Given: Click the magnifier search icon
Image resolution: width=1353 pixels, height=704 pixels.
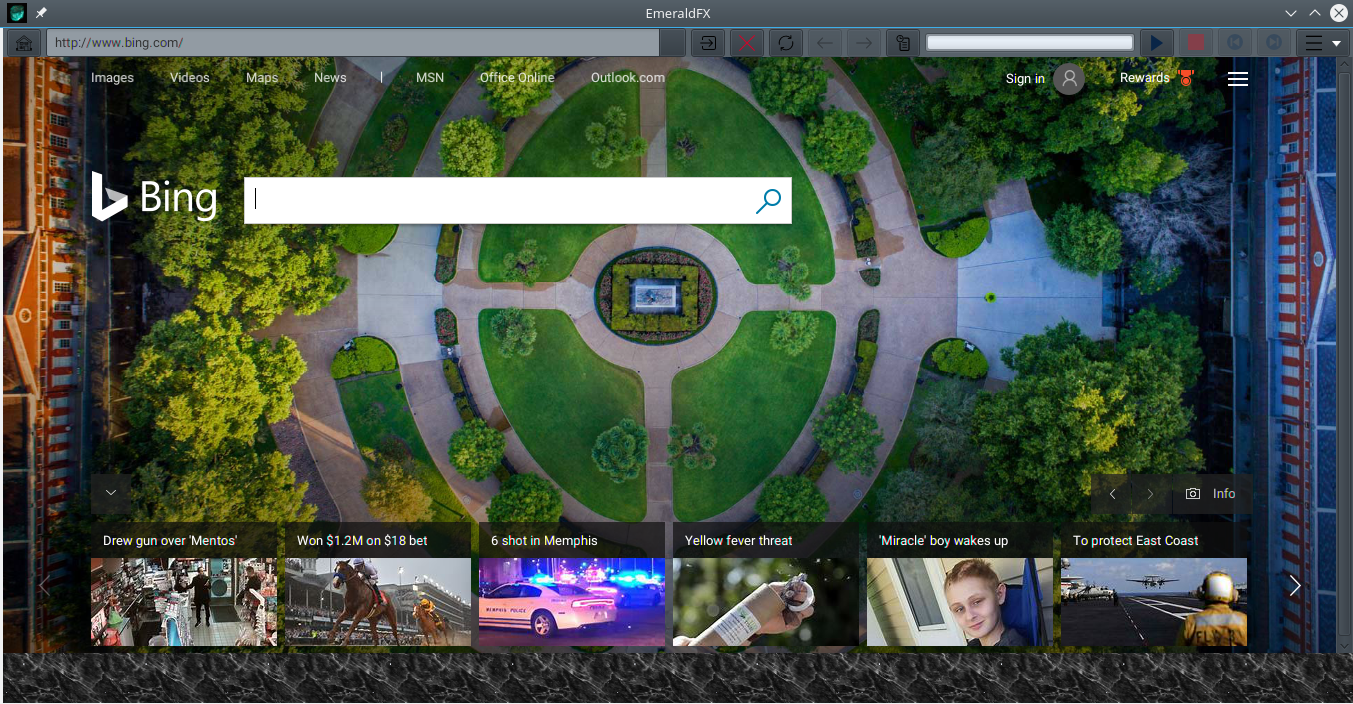Looking at the screenshot, I should [768, 201].
